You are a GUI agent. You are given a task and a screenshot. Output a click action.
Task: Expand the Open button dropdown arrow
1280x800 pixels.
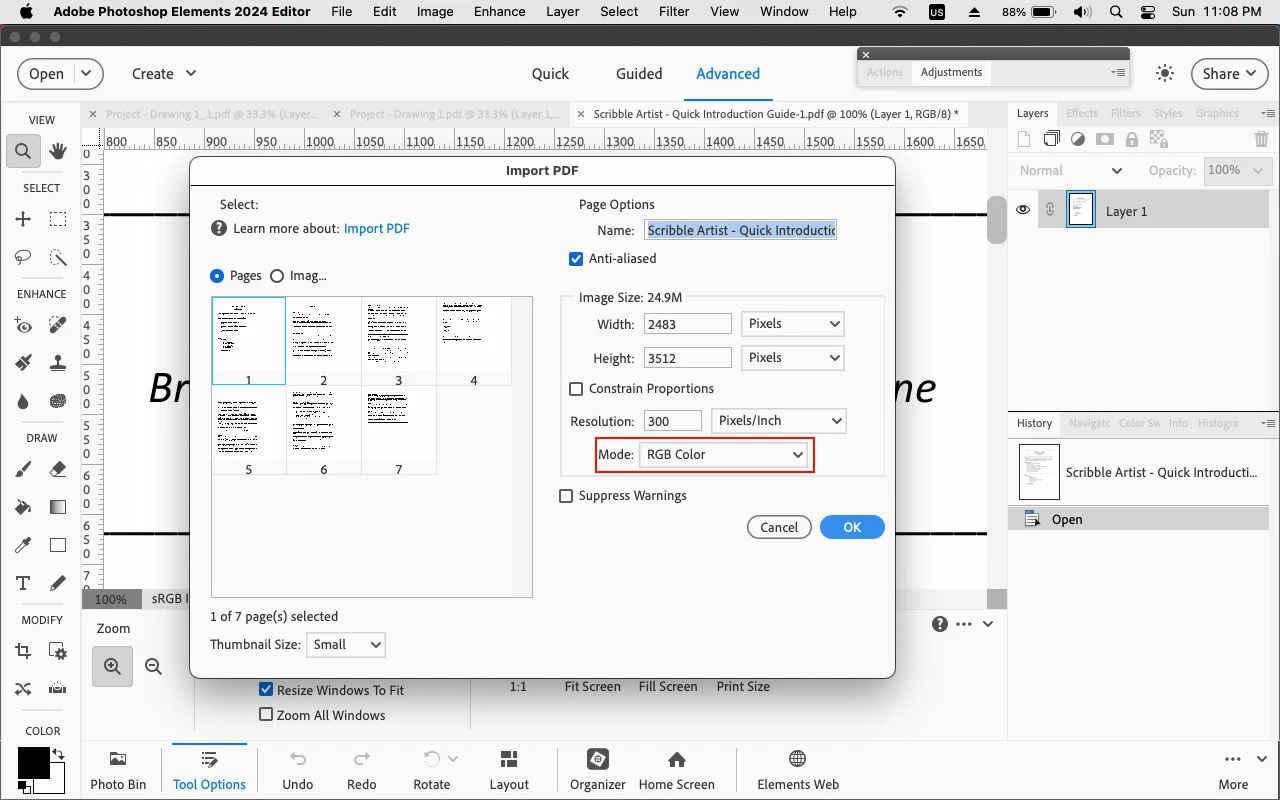(x=87, y=73)
